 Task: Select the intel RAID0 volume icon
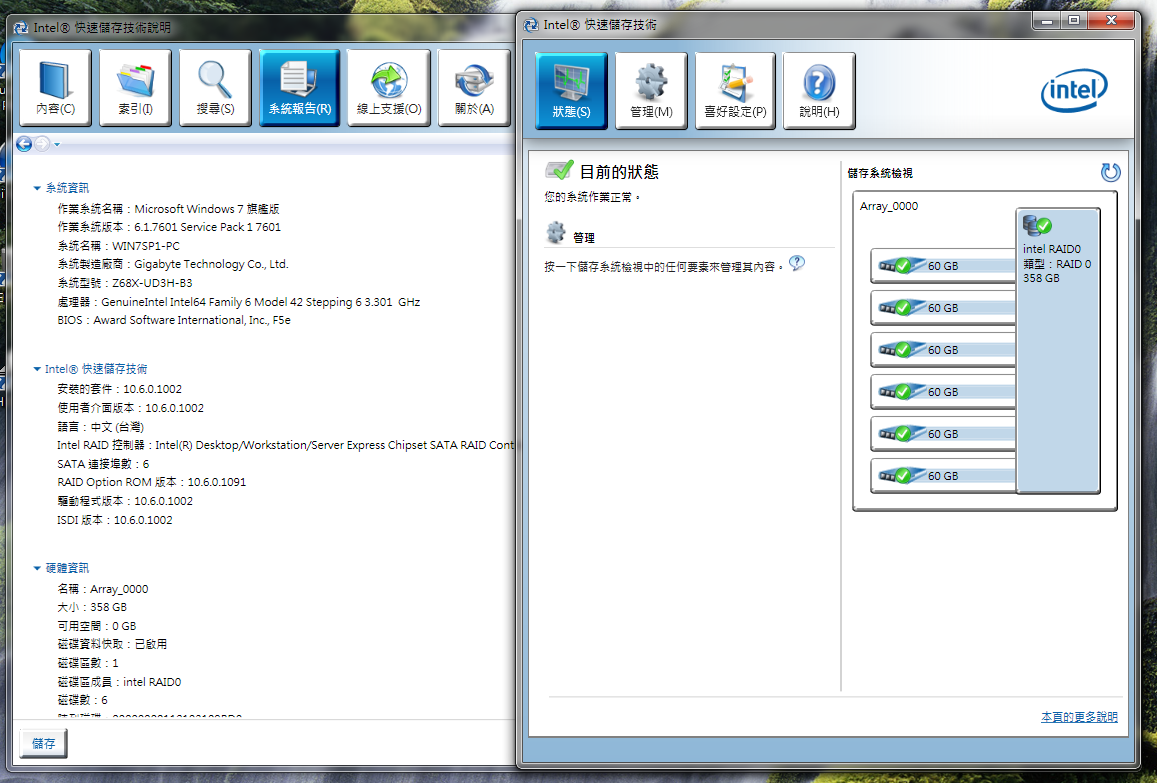click(x=1037, y=225)
